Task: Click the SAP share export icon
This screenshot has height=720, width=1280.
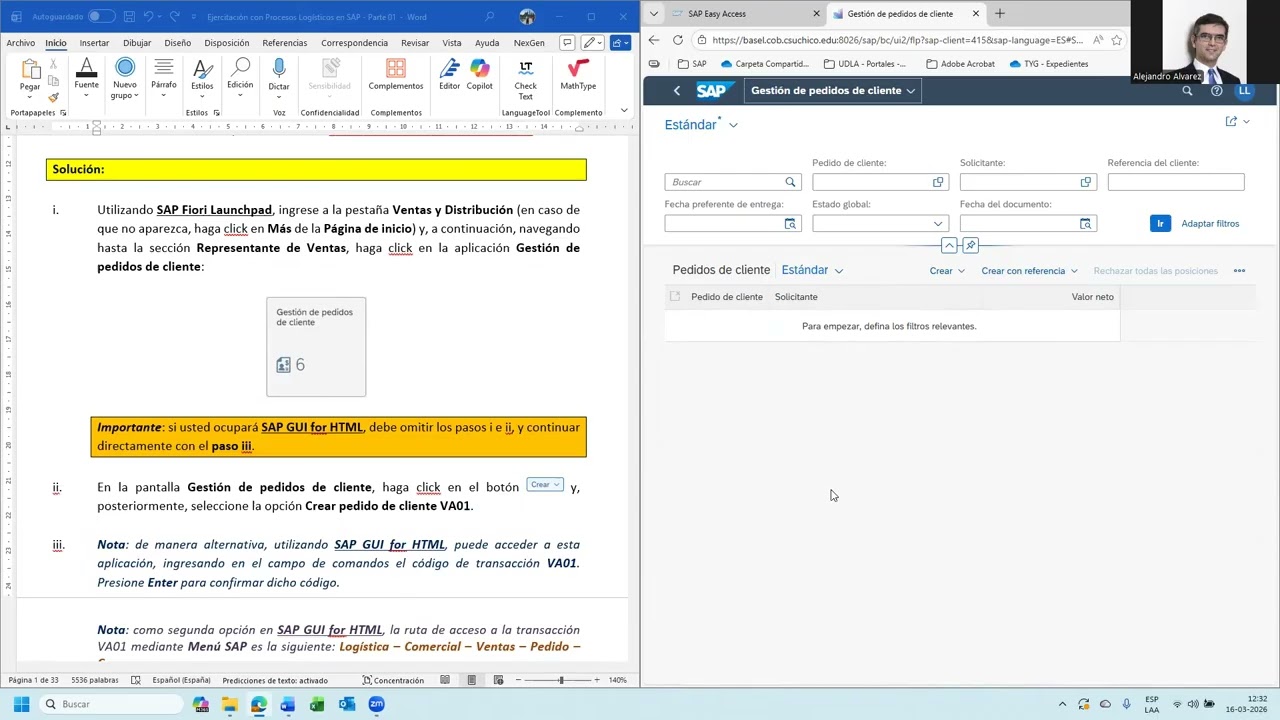Action: [x=1231, y=121]
